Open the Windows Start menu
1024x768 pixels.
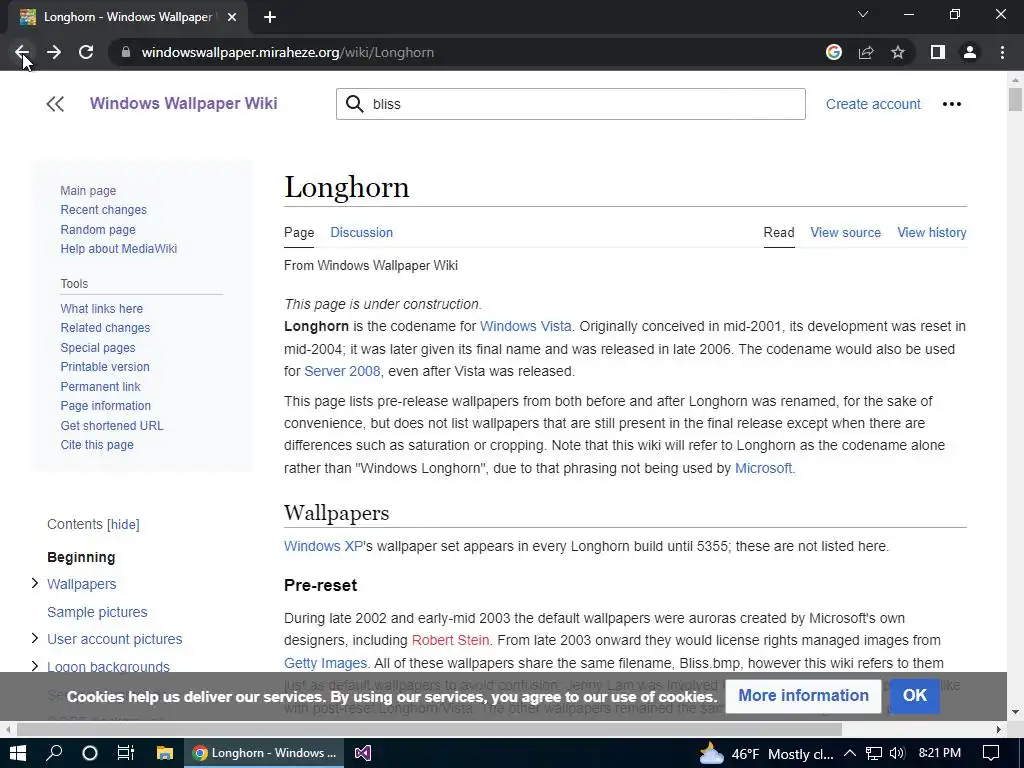(x=18, y=753)
